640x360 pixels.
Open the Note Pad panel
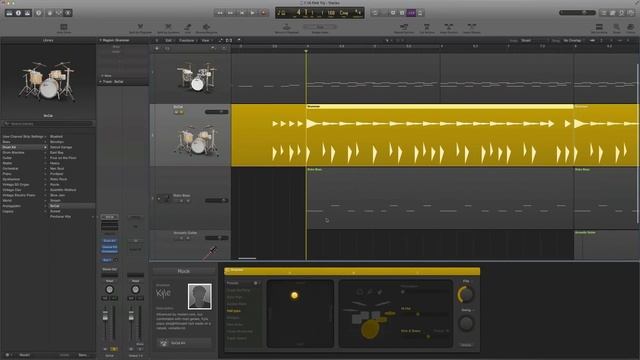[x=613, y=13]
